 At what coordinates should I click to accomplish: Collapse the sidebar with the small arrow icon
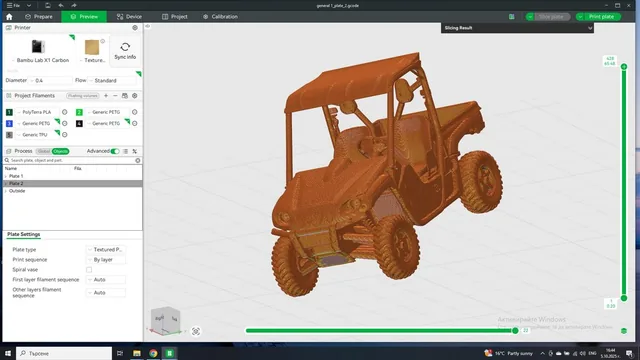(x=148, y=26)
